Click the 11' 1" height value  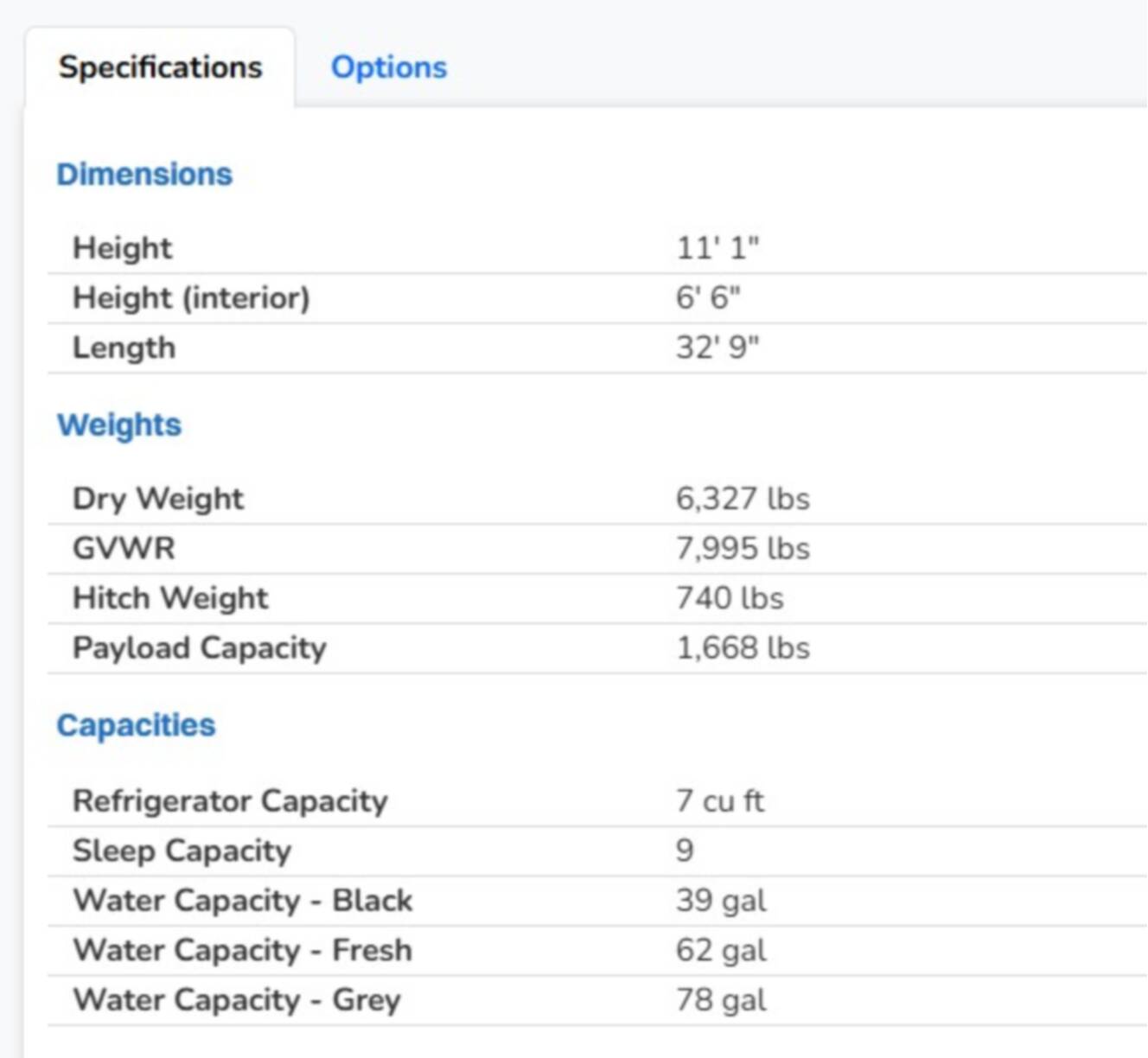point(717,248)
